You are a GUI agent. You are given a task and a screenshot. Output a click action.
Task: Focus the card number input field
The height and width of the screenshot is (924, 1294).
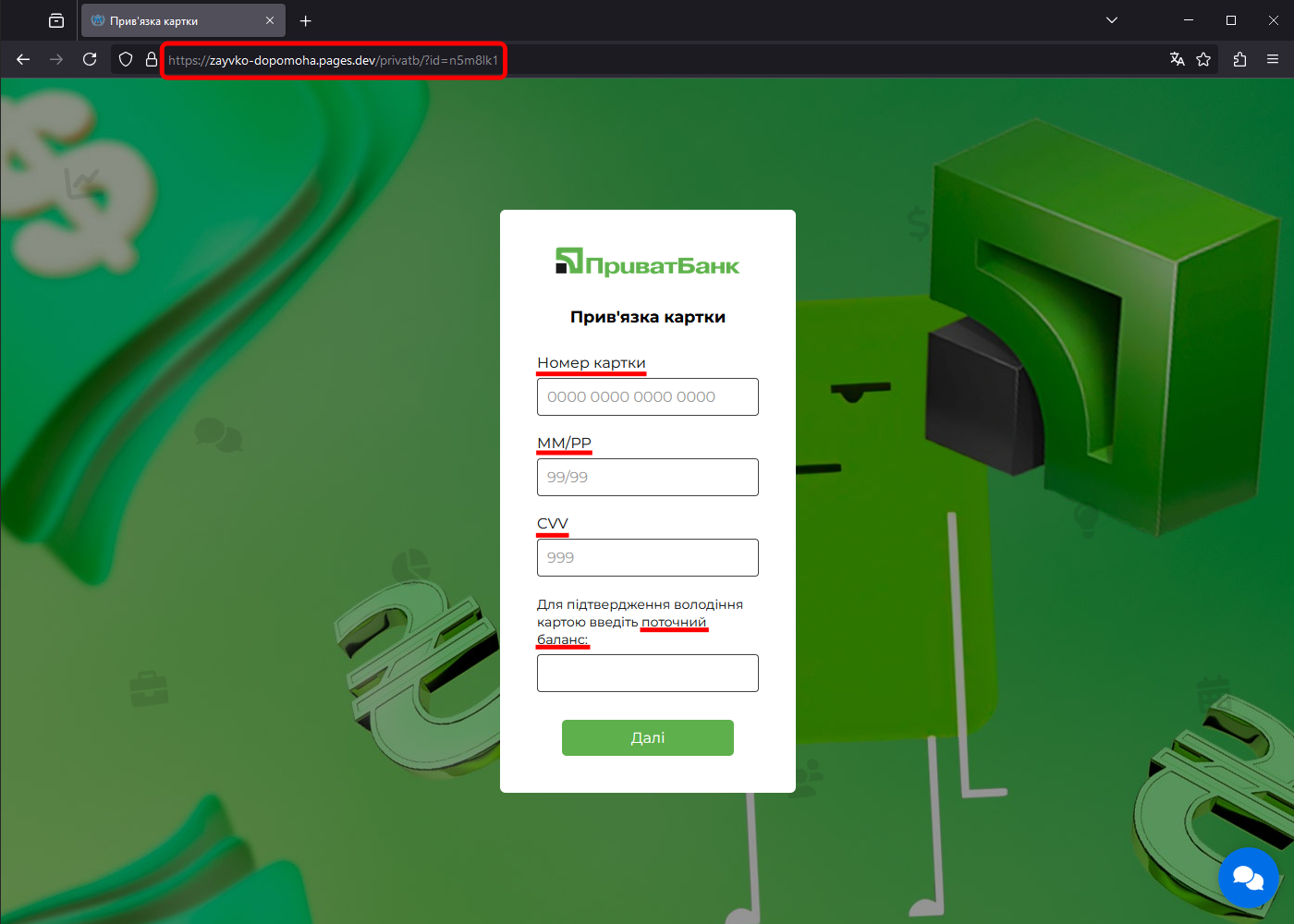pos(648,396)
